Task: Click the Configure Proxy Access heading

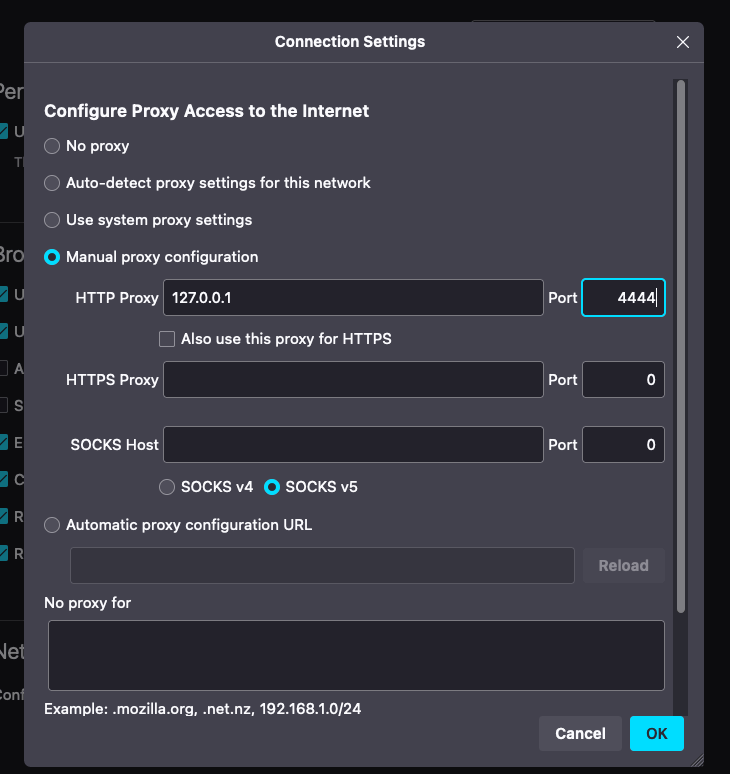Action: [206, 111]
